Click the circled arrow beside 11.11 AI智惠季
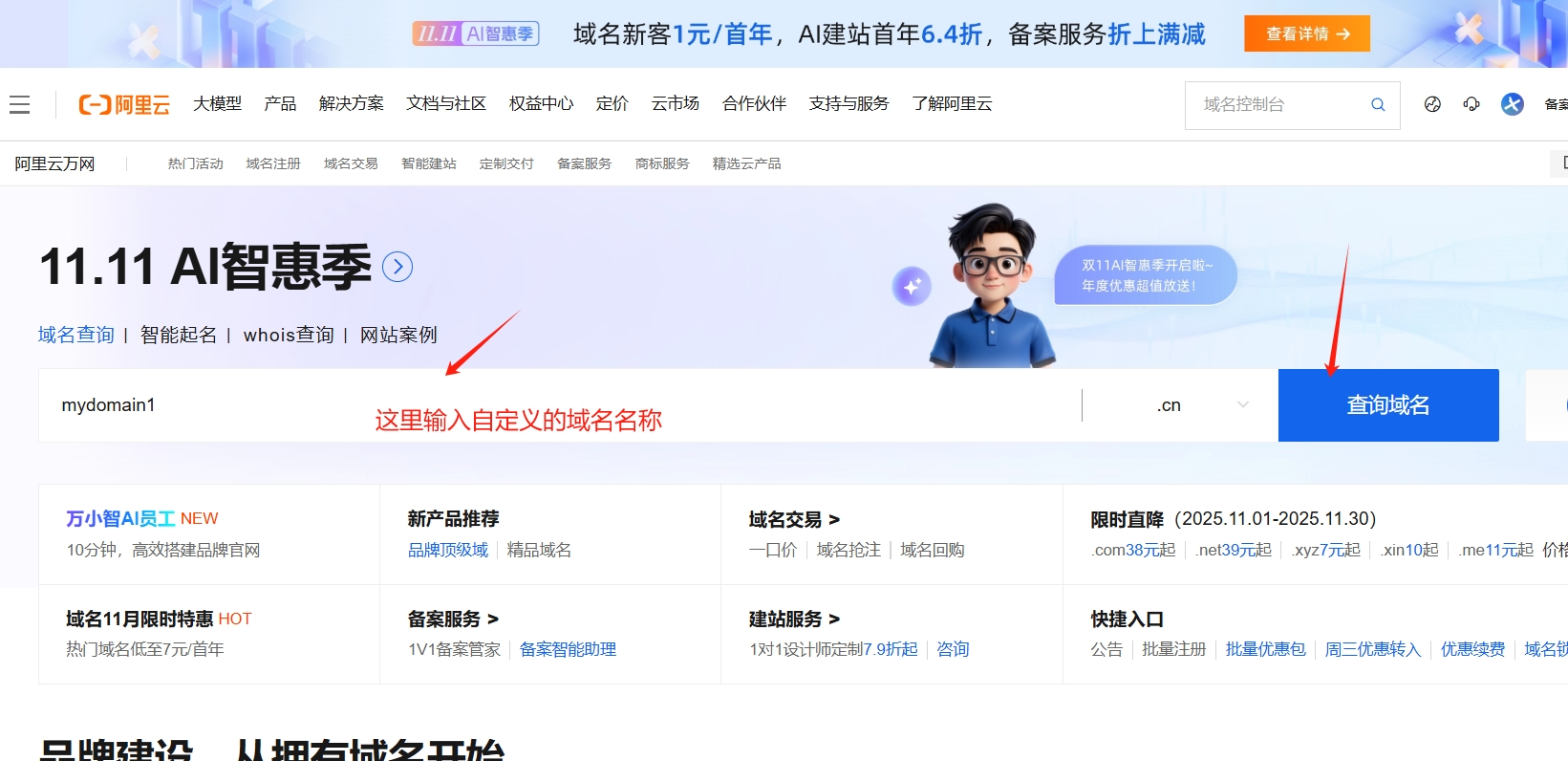 pos(397,267)
